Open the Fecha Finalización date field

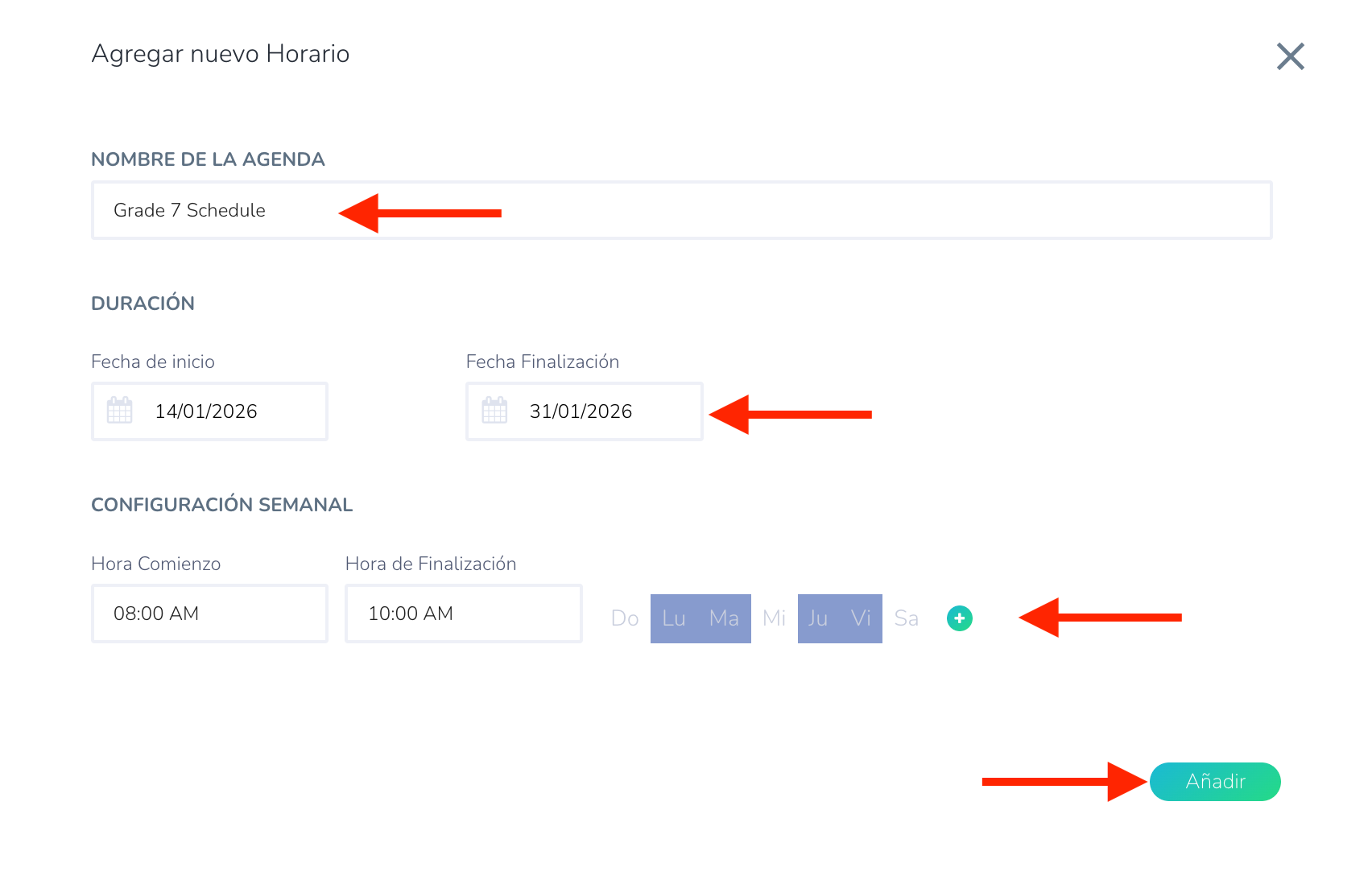[584, 411]
